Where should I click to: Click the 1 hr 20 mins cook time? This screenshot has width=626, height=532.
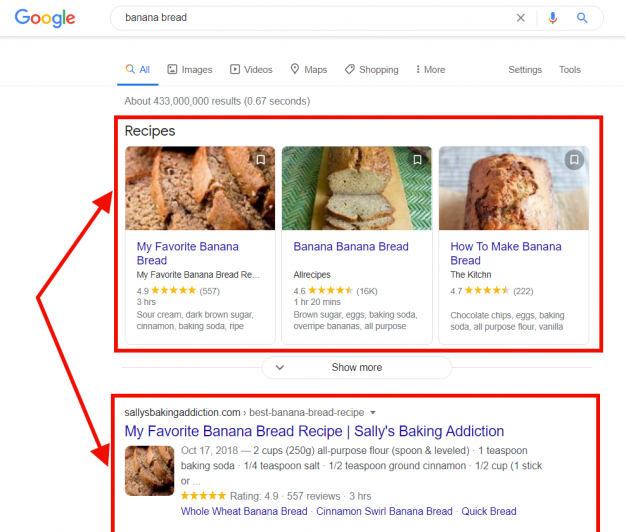pyautogui.click(x=317, y=302)
